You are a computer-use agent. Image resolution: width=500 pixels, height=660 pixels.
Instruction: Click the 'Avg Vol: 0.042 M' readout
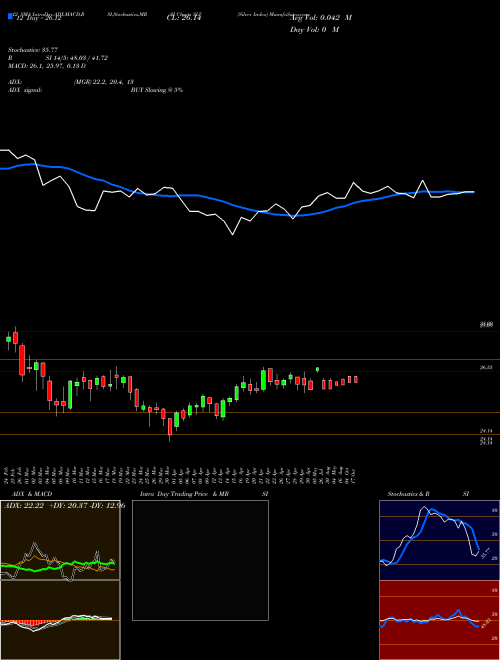pyautogui.click(x=321, y=18)
